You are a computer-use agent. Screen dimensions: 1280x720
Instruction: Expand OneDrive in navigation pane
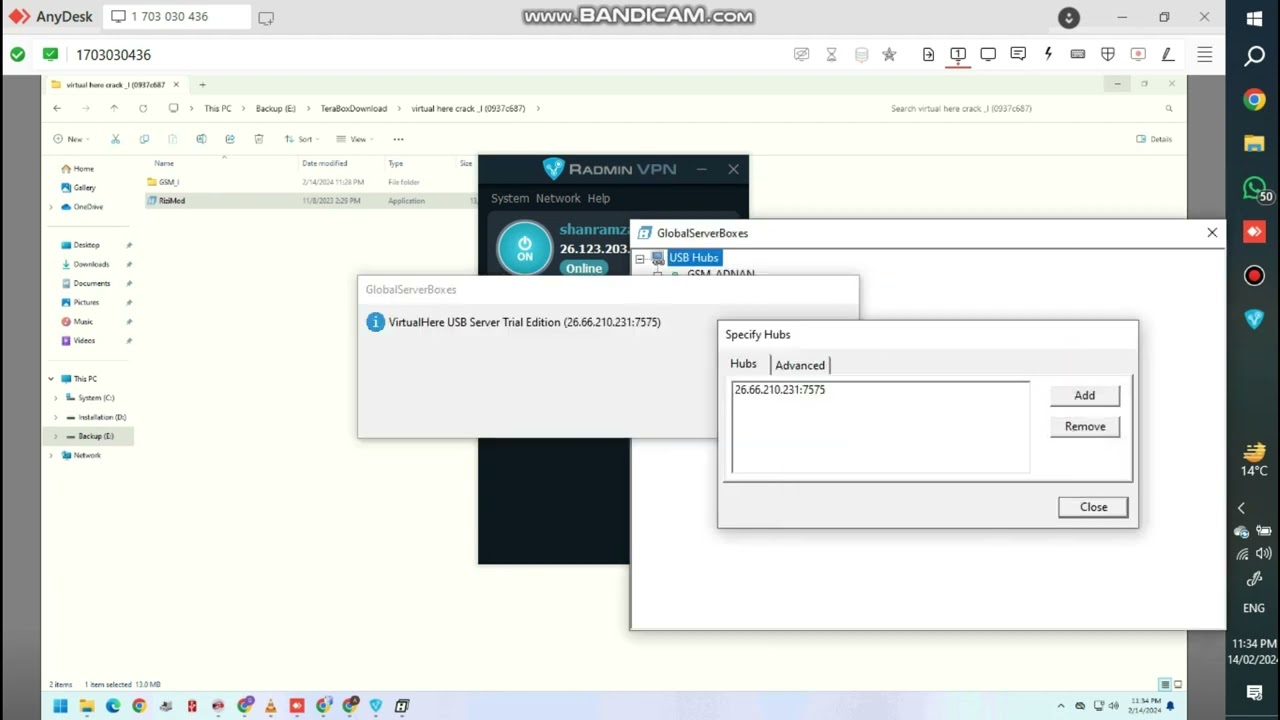(x=51, y=207)
